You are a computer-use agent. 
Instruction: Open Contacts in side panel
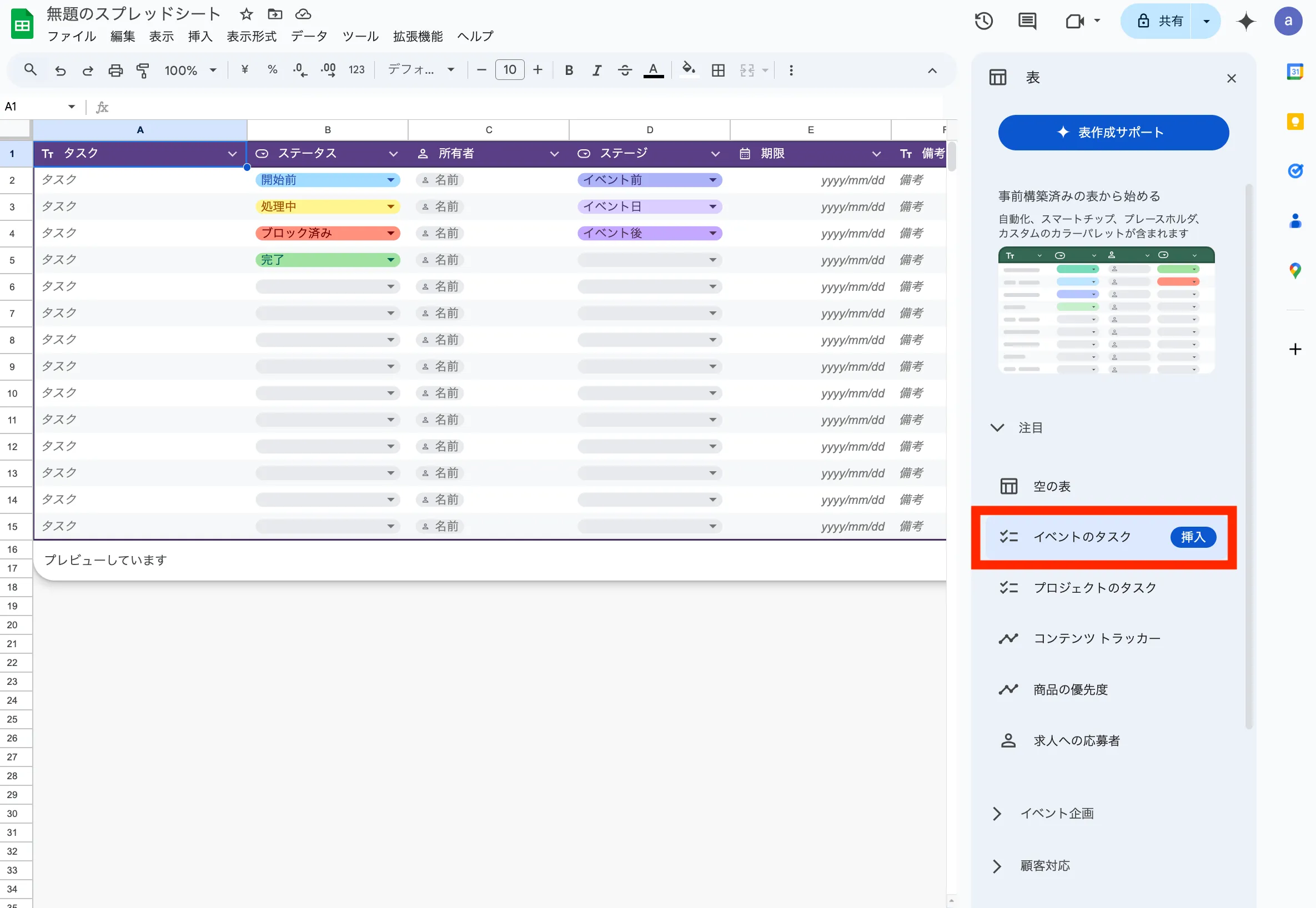1295,221
